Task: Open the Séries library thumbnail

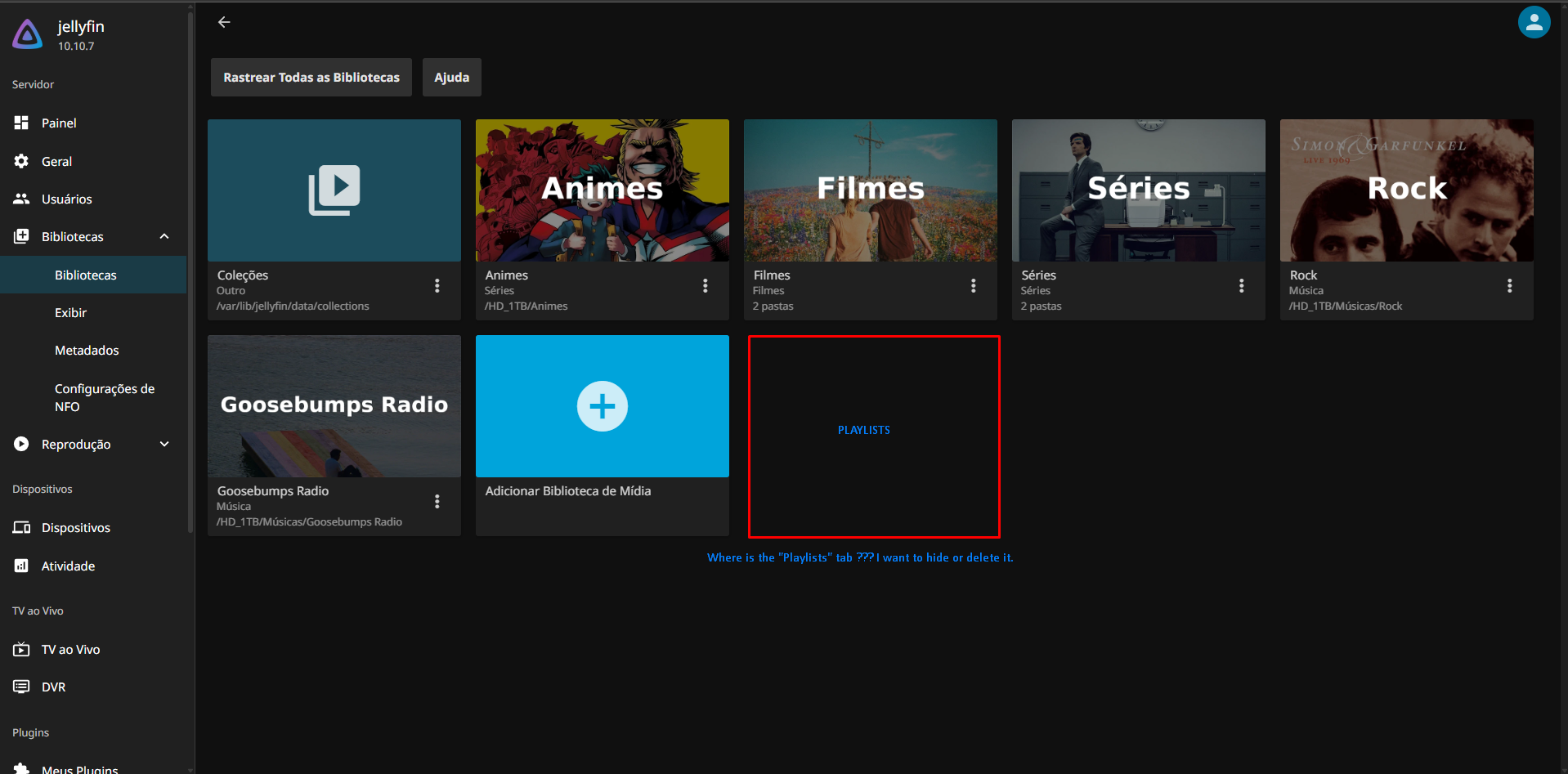Action: click(x=1138, y=190)
